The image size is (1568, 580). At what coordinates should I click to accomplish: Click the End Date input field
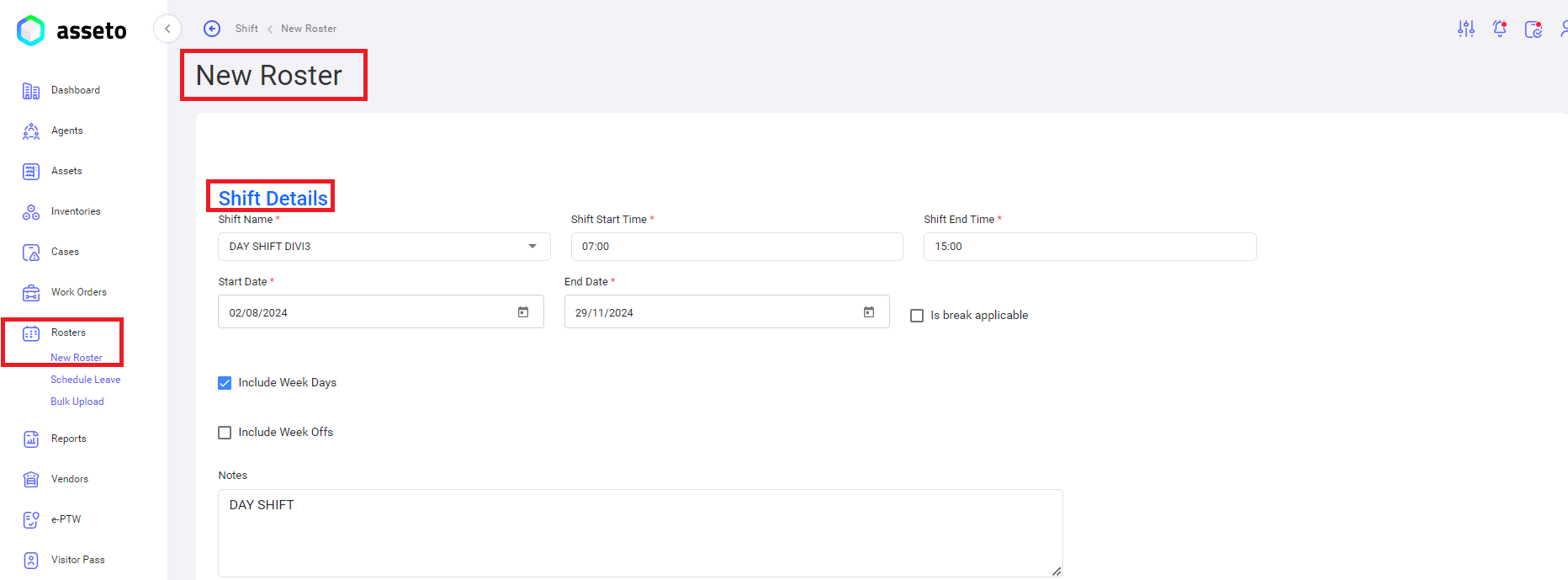[727, 311]
